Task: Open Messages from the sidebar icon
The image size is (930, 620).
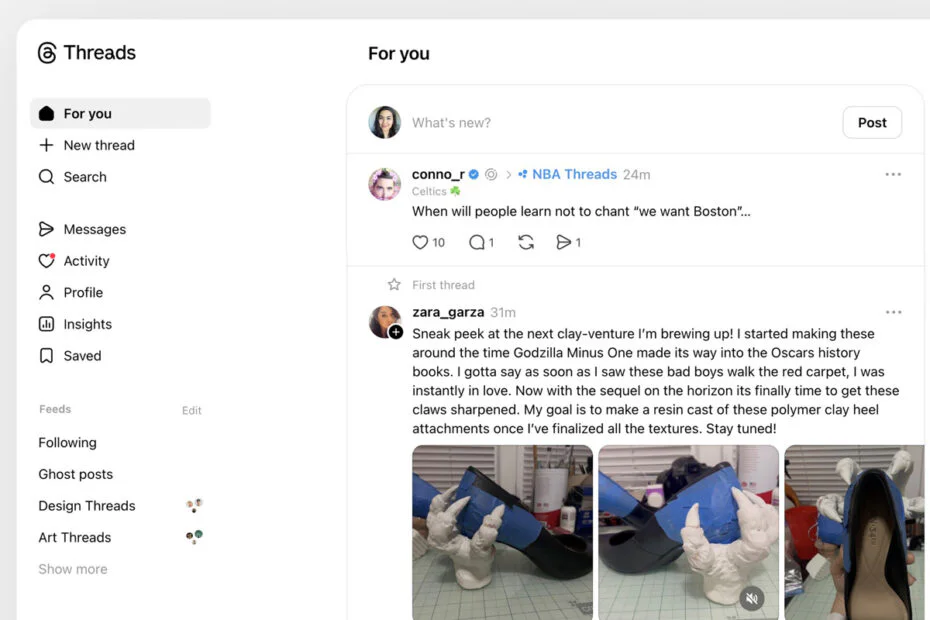Action: click(x=46, y=228)
